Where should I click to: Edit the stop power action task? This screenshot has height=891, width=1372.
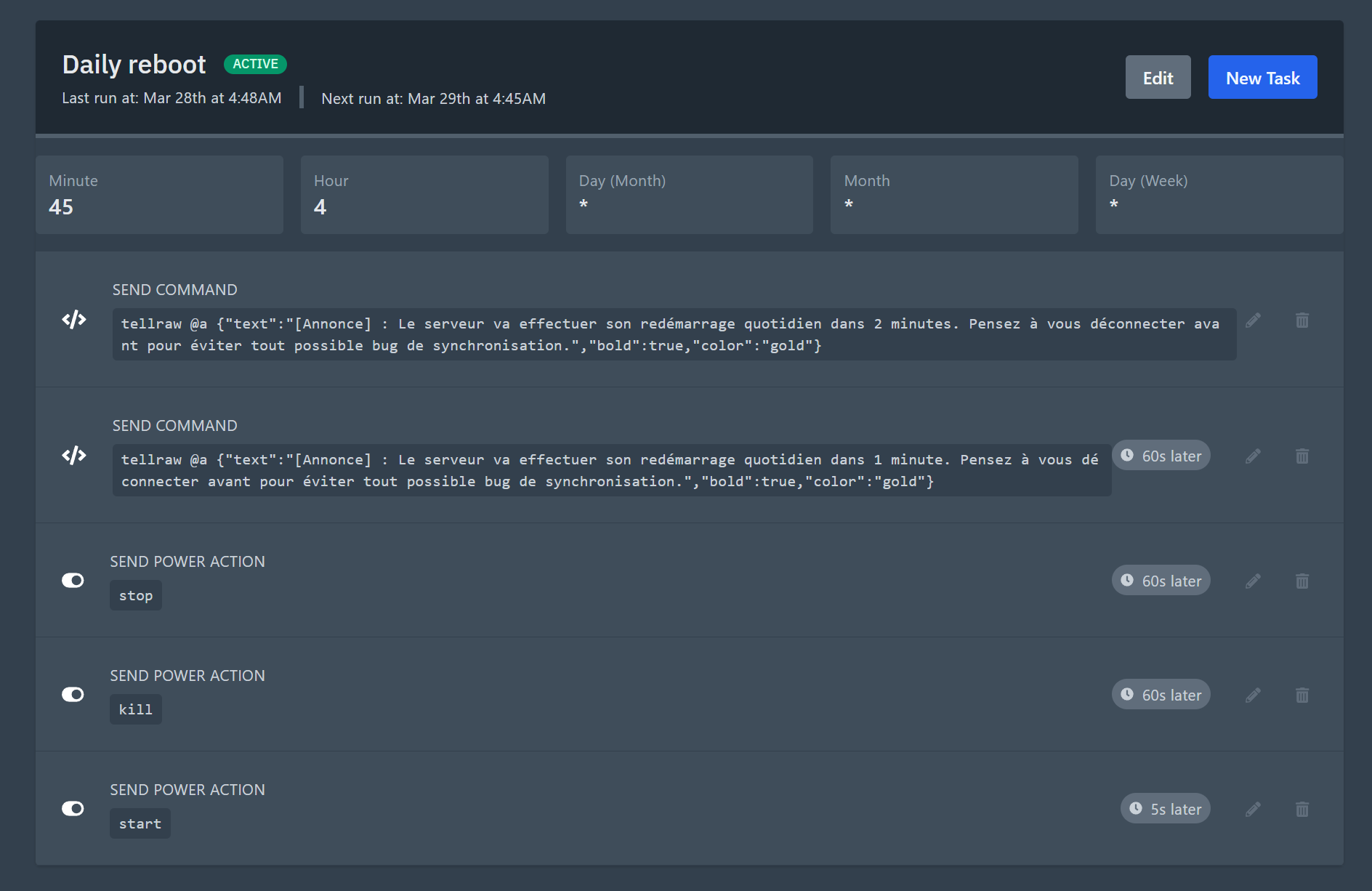click(1253, 581)
